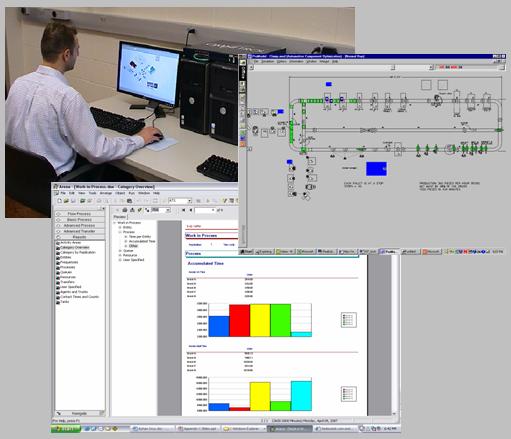Open the Tools menu in Arena
Viewport: 511px width, 439px height.
pos(92,193)
